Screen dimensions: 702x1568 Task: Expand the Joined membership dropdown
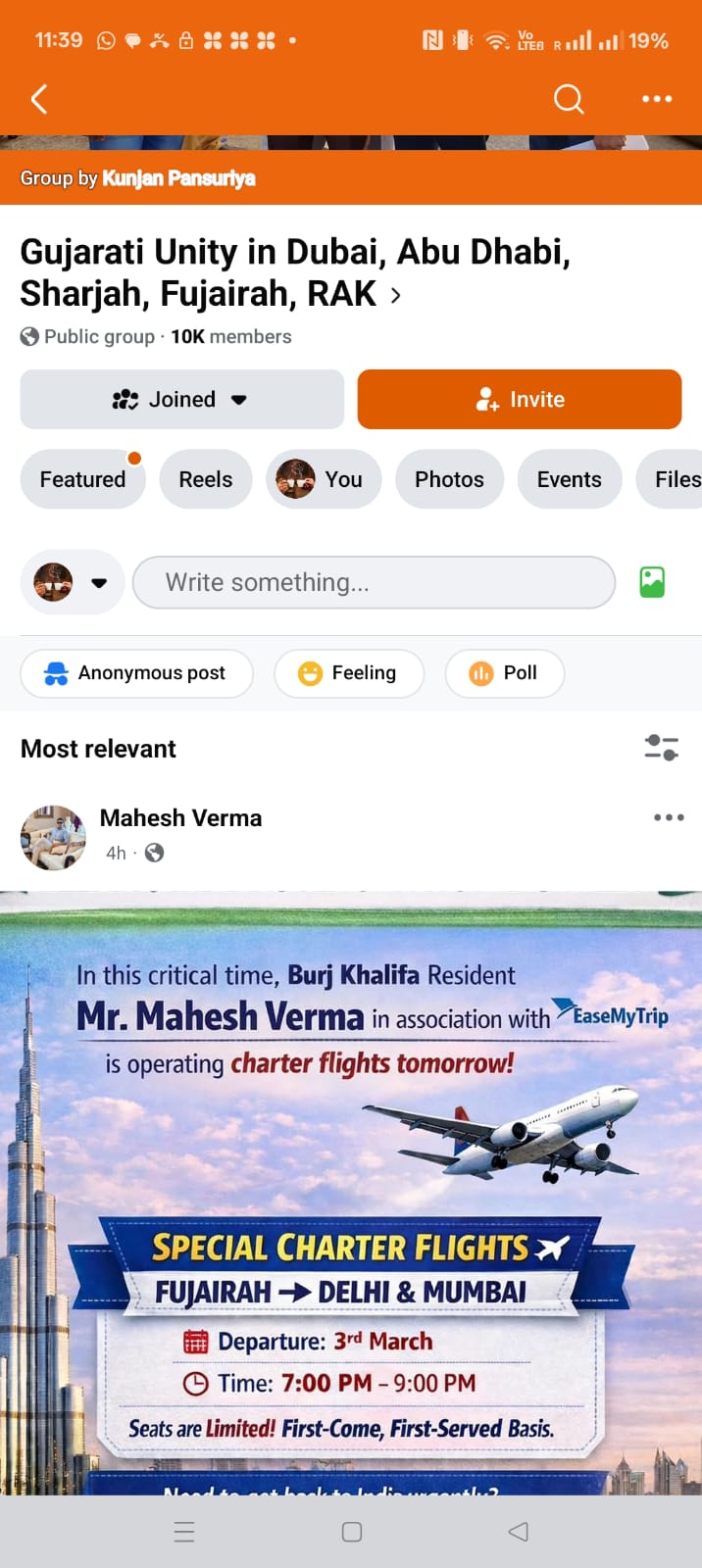(x=182, y=399)
